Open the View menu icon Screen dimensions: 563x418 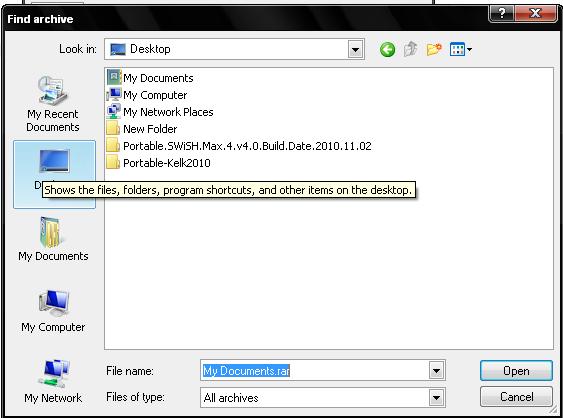point(461,49)
